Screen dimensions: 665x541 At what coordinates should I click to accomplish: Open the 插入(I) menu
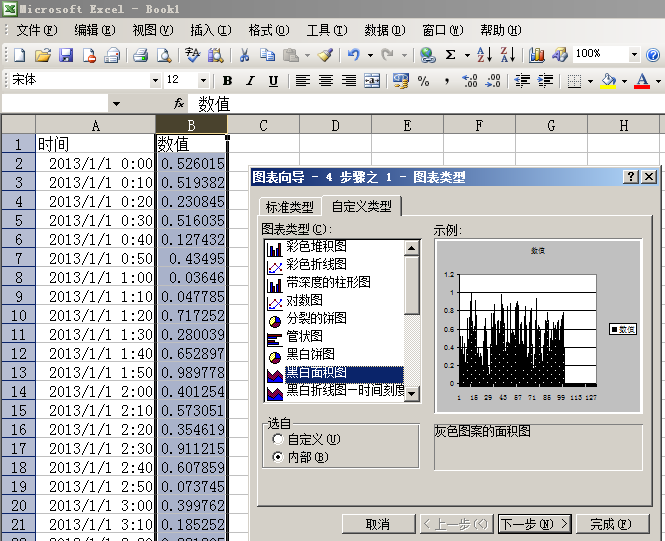pos(211,30)
